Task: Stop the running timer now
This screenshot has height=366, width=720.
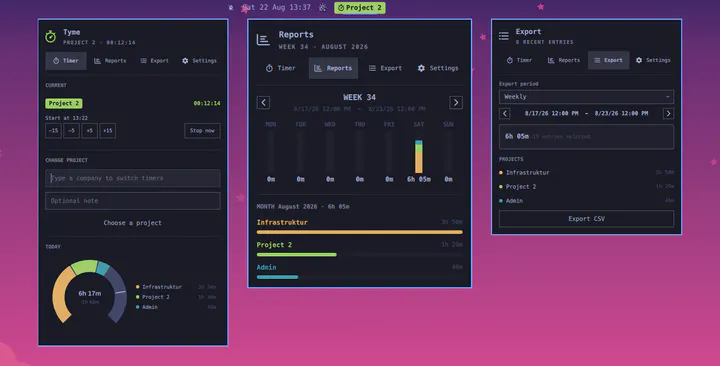Action: [x=202, y=130]
